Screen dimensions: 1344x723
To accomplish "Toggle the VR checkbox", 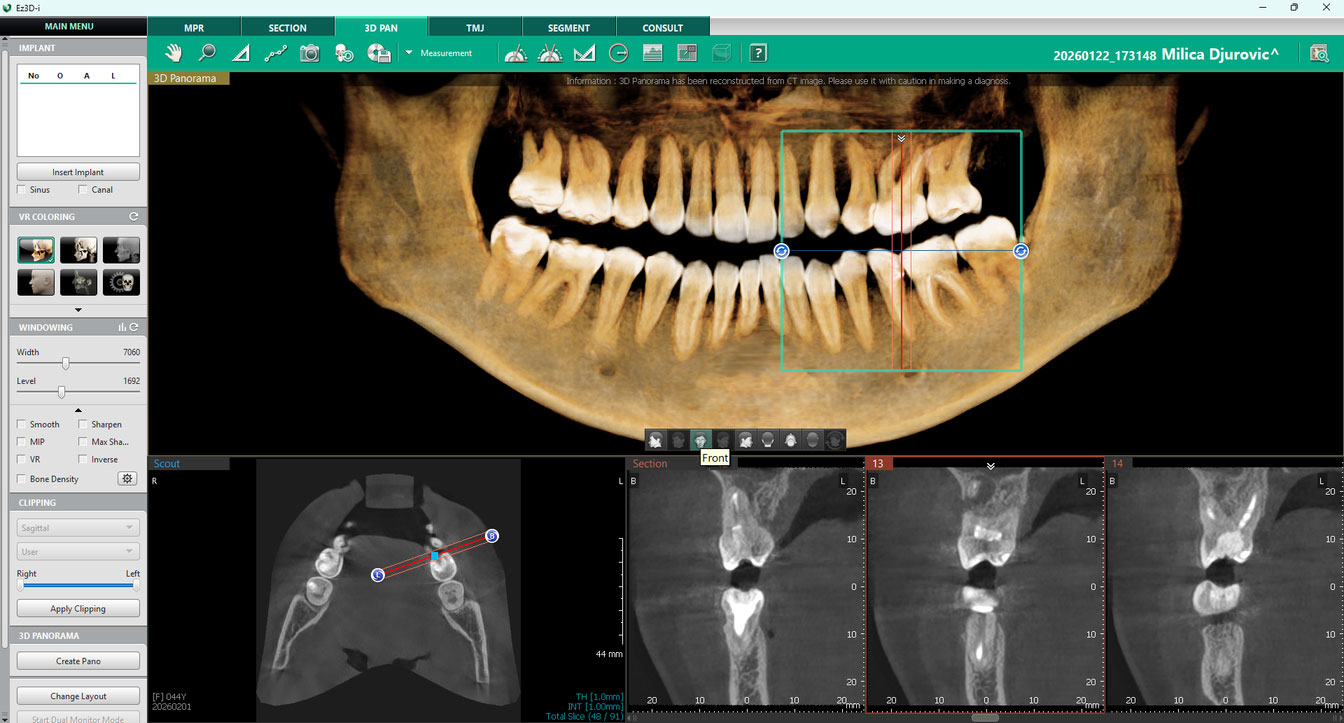I will tap(22, 459).
